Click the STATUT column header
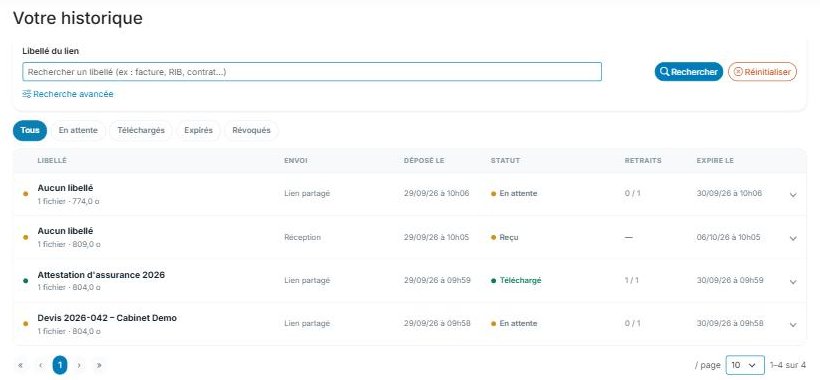This screenshot has width=820, height=380. (x=505, y=160)
